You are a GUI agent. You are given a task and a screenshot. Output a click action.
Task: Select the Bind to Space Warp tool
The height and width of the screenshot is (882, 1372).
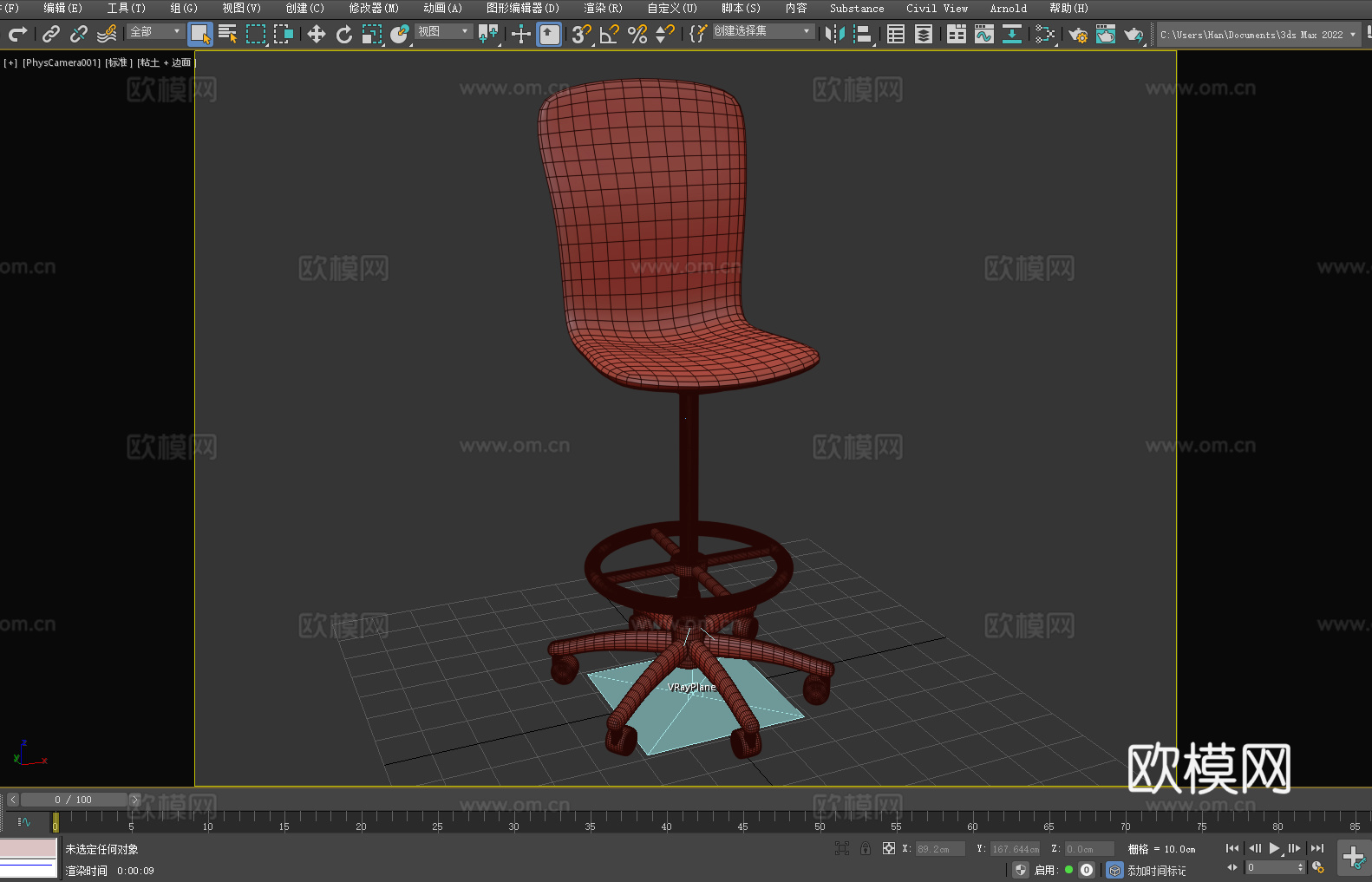[x=107, y=34]
